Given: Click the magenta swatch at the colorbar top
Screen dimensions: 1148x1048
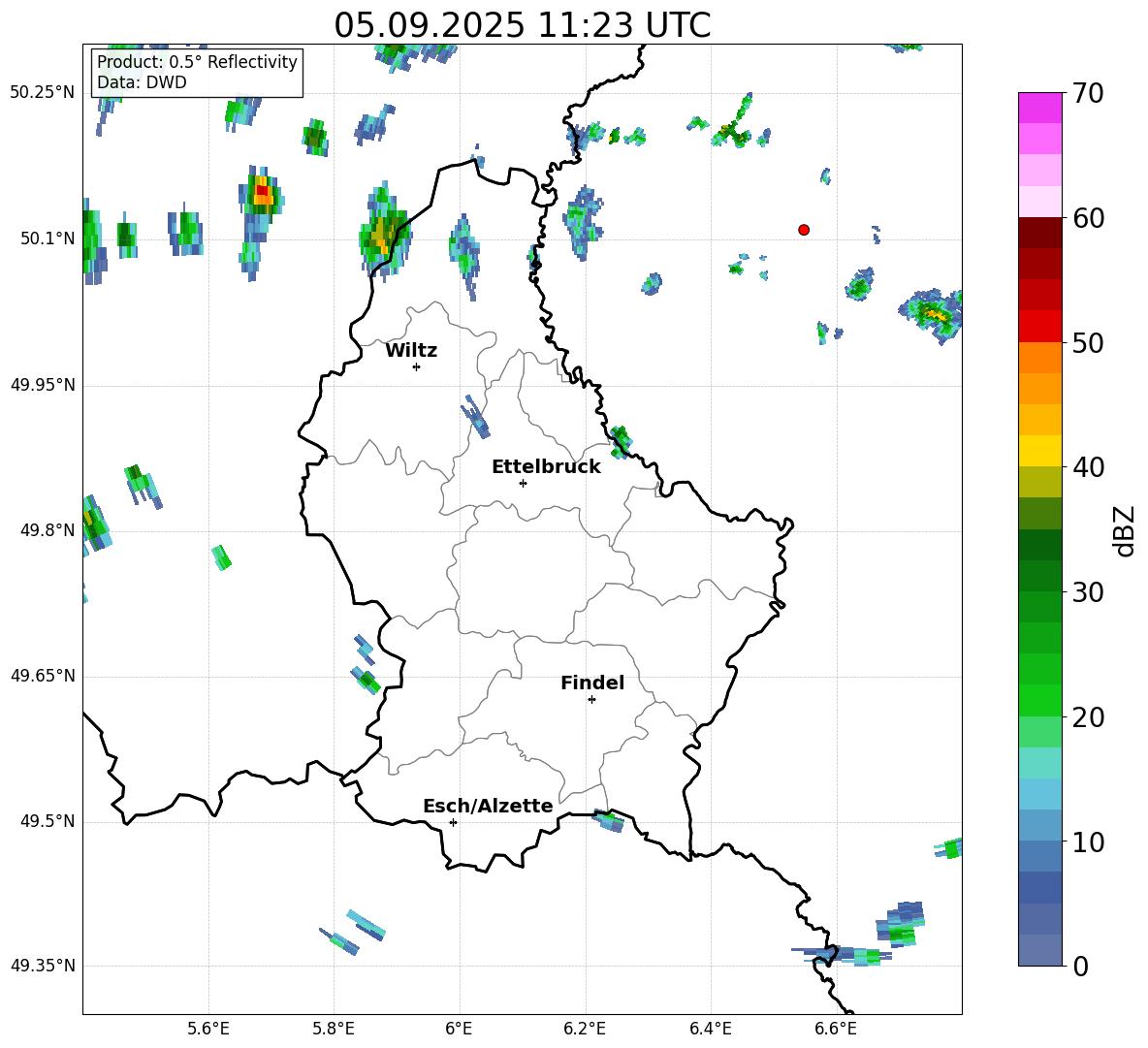Looking at the screenshot, I should coord(1039,108).
